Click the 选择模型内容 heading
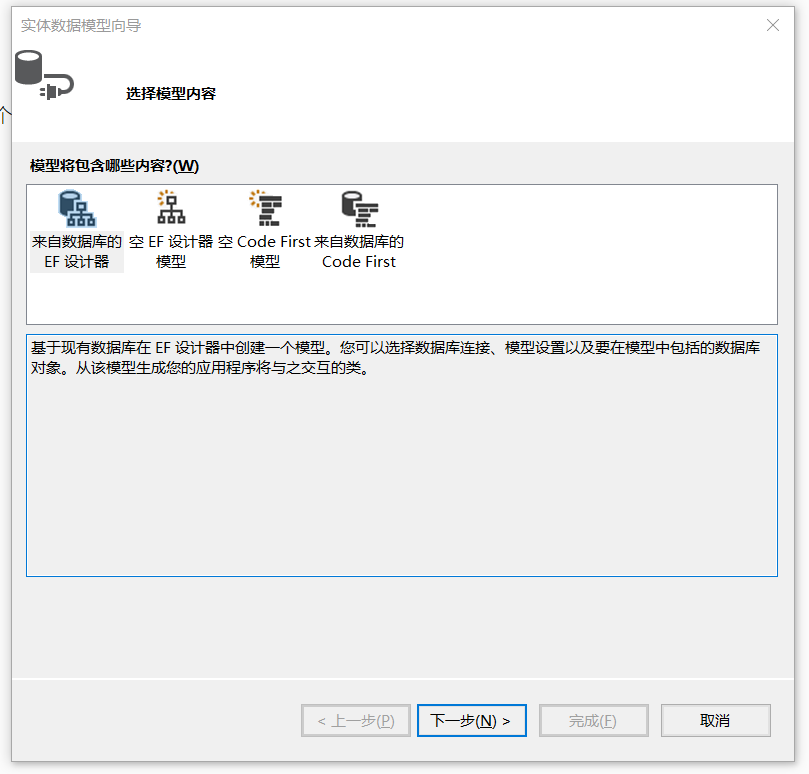 (171, 93)
